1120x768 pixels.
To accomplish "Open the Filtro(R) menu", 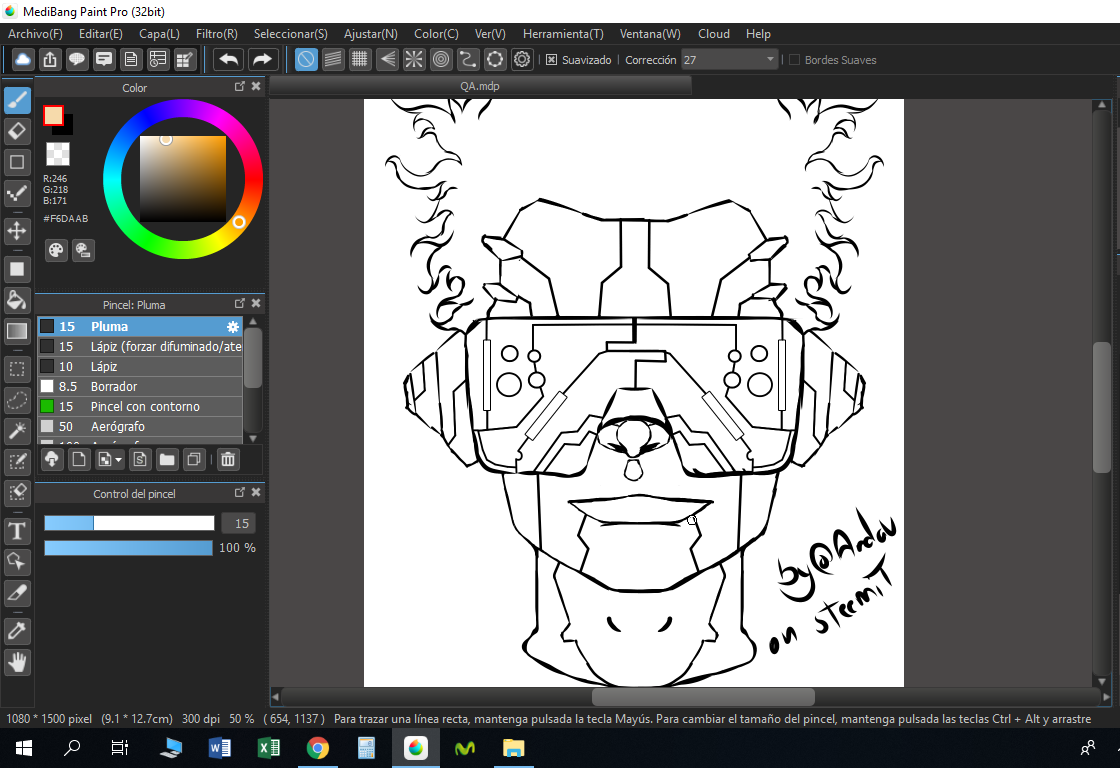I will pyautogui.click(x=216, y=34).
